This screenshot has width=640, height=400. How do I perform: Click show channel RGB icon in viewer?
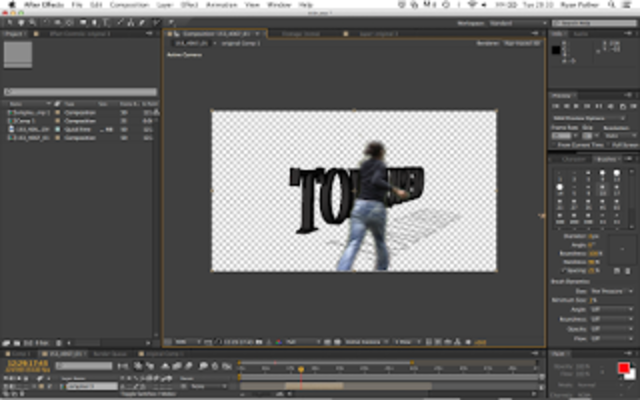[x=279, y=342]
